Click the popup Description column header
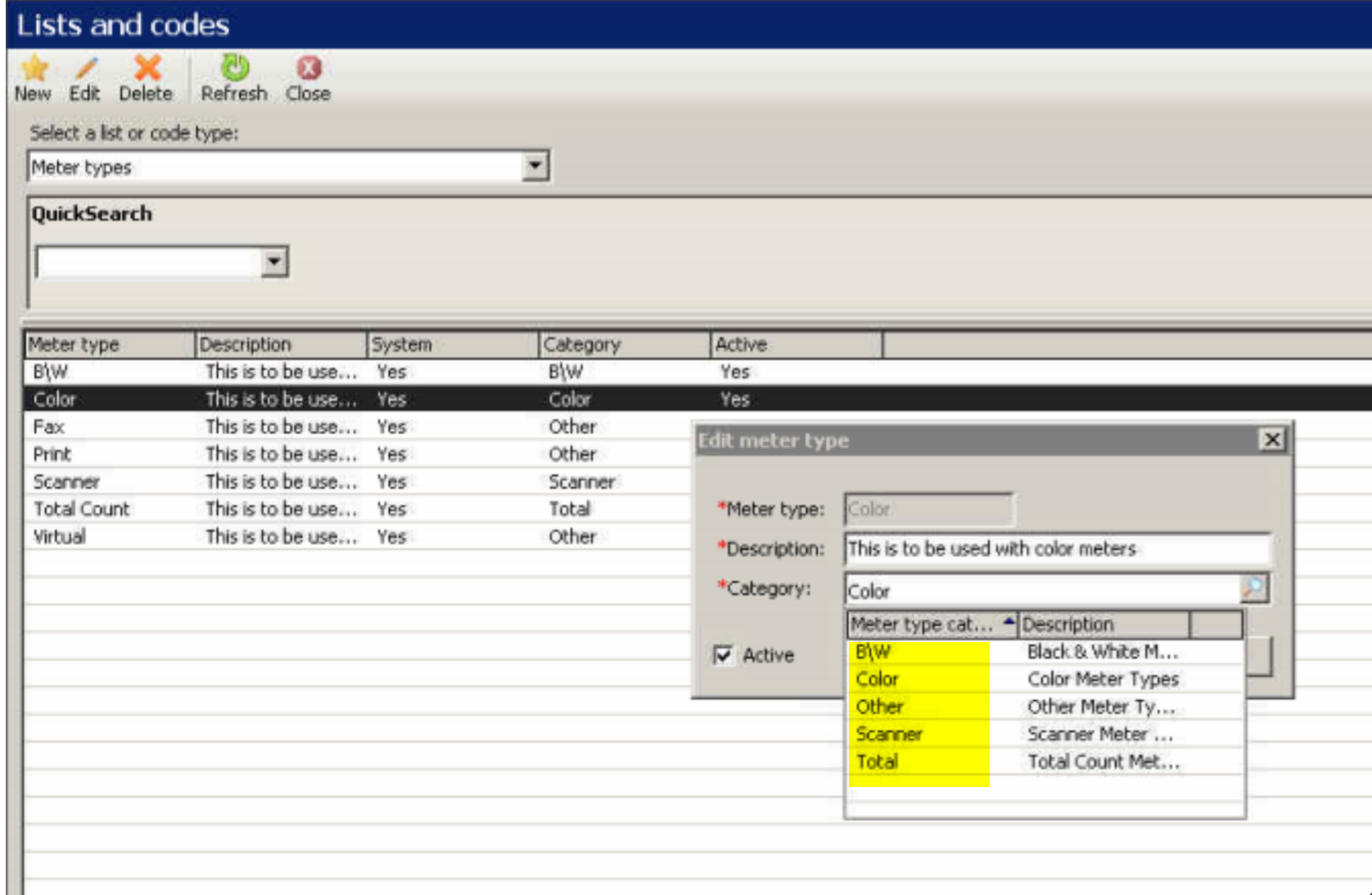Screen dimensions: 1372x895 pos(1104,625)
